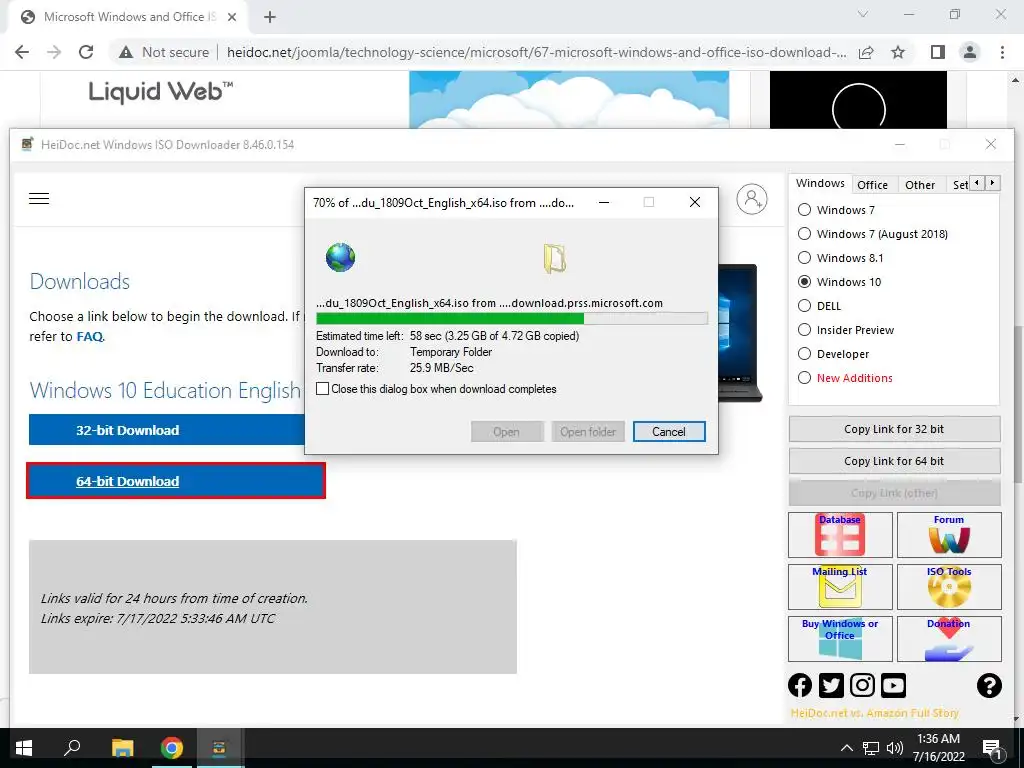1024x768 pixels.
Task: Switch to Chrome in taskbar
Action: click(171, 748)
